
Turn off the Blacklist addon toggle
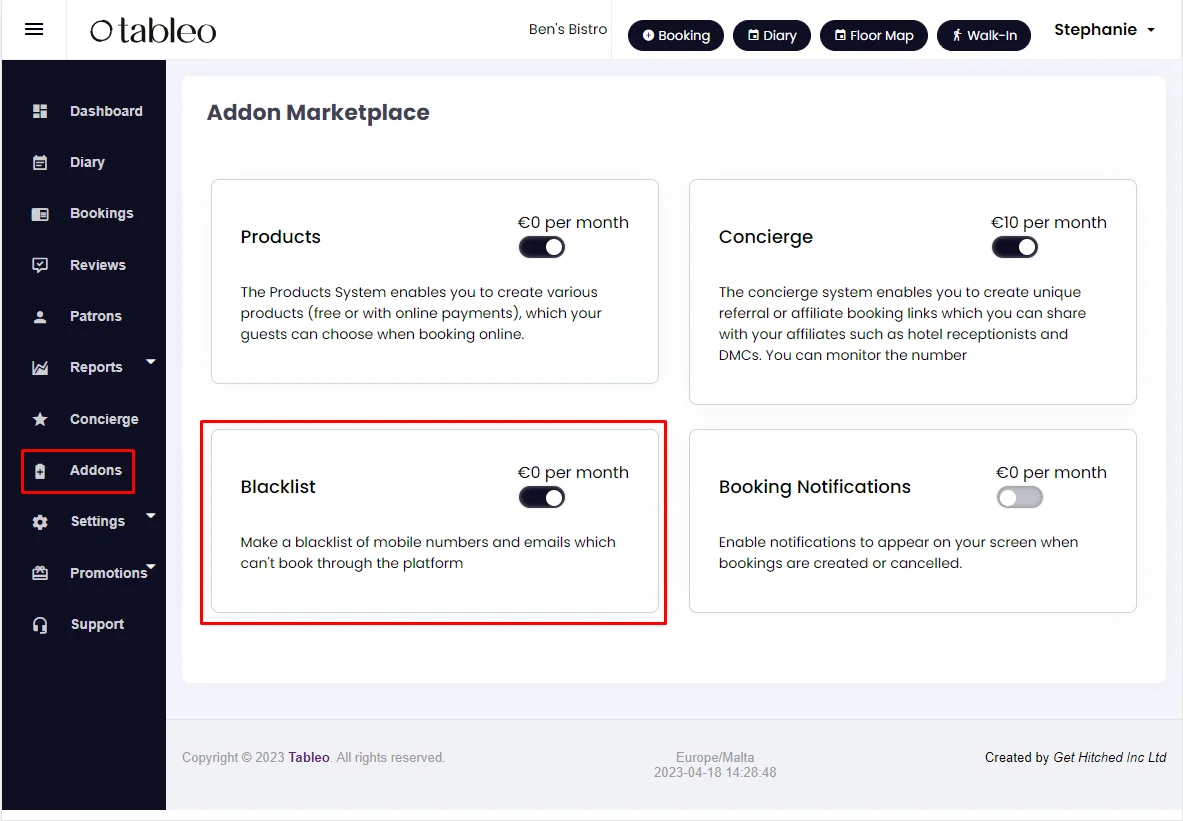tap(542, 497)
